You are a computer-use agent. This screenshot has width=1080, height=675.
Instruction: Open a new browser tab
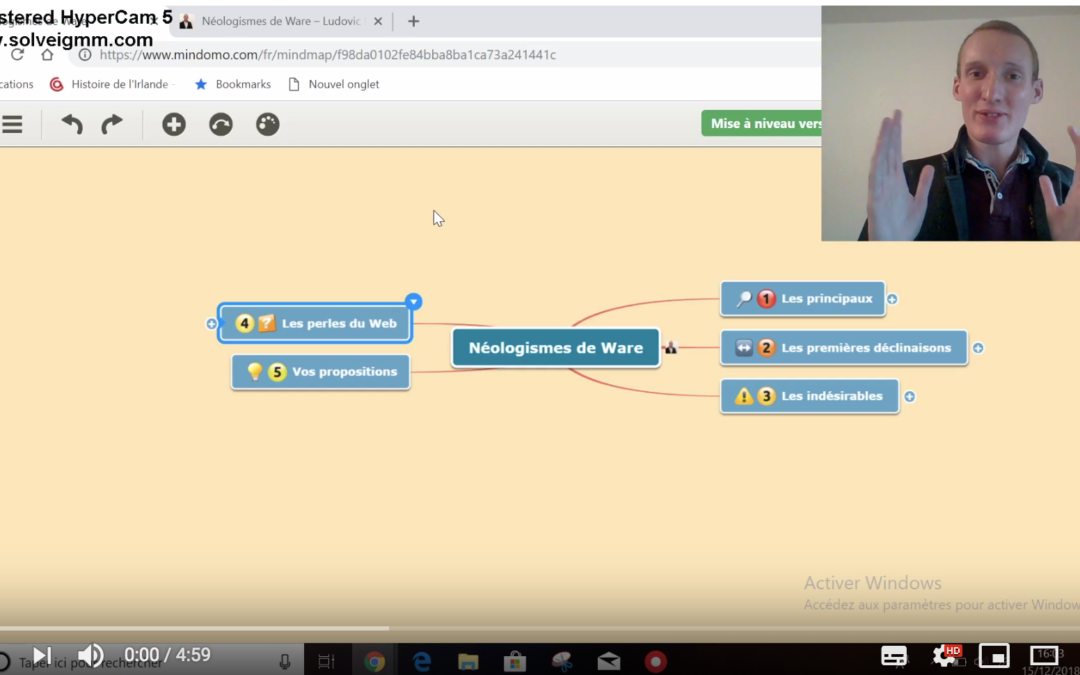[x=413, y=21]
